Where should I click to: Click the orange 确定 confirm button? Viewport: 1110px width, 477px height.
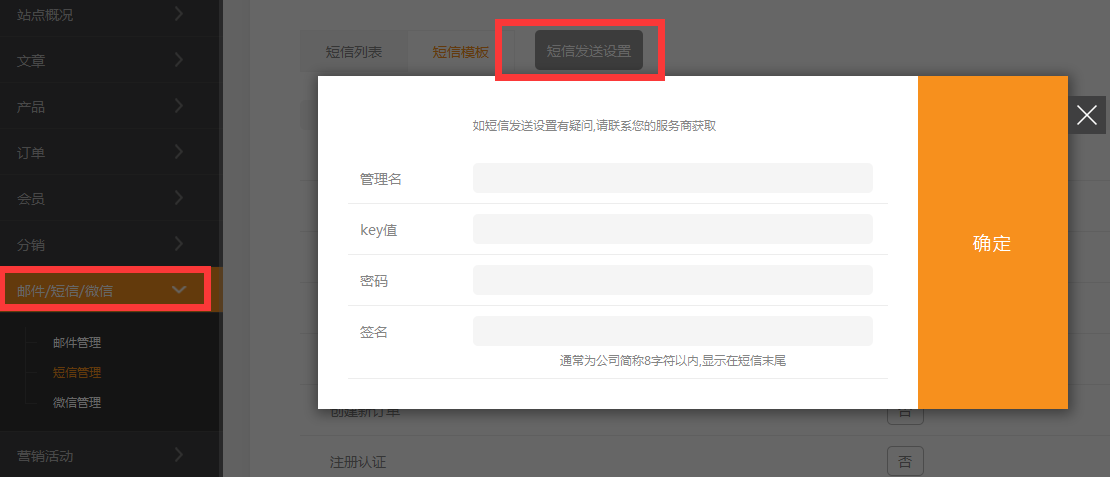click(992, 243)
